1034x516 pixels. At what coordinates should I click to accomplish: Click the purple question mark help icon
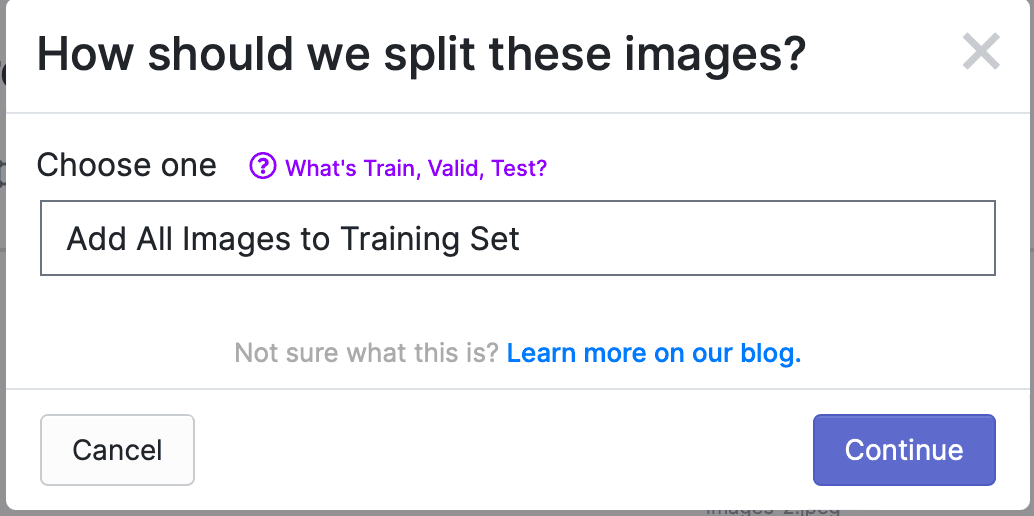click(x=262, y=166)
